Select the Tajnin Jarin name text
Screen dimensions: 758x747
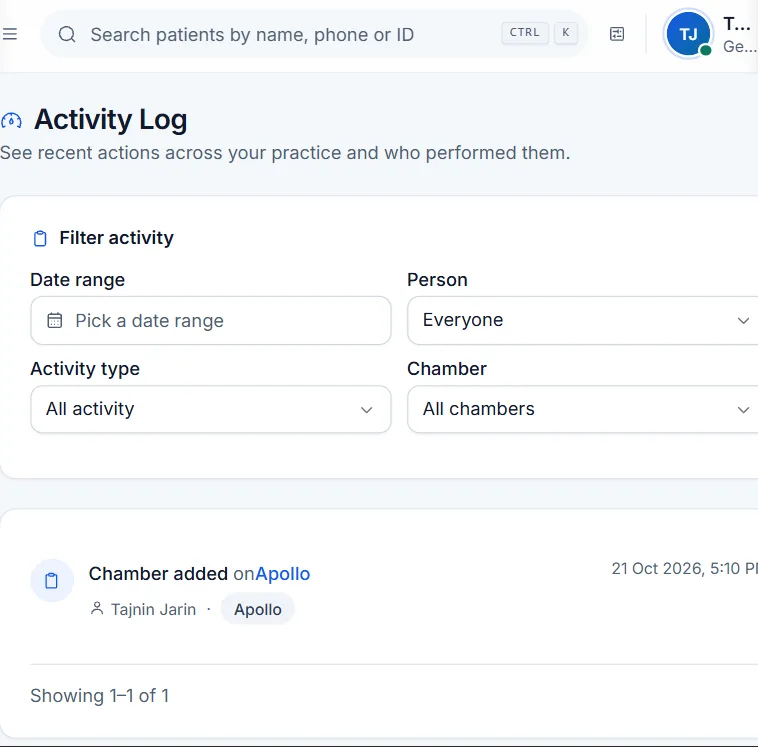click(x=153, y=609)
